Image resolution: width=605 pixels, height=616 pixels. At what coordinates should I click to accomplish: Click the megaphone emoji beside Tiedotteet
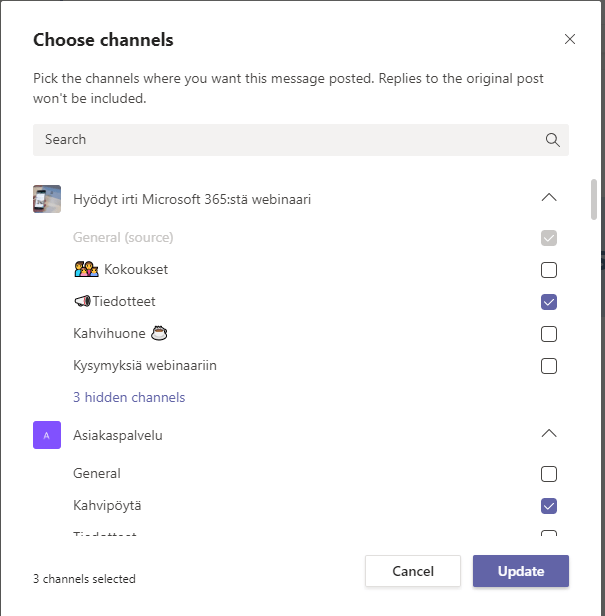tap(82, 302)
